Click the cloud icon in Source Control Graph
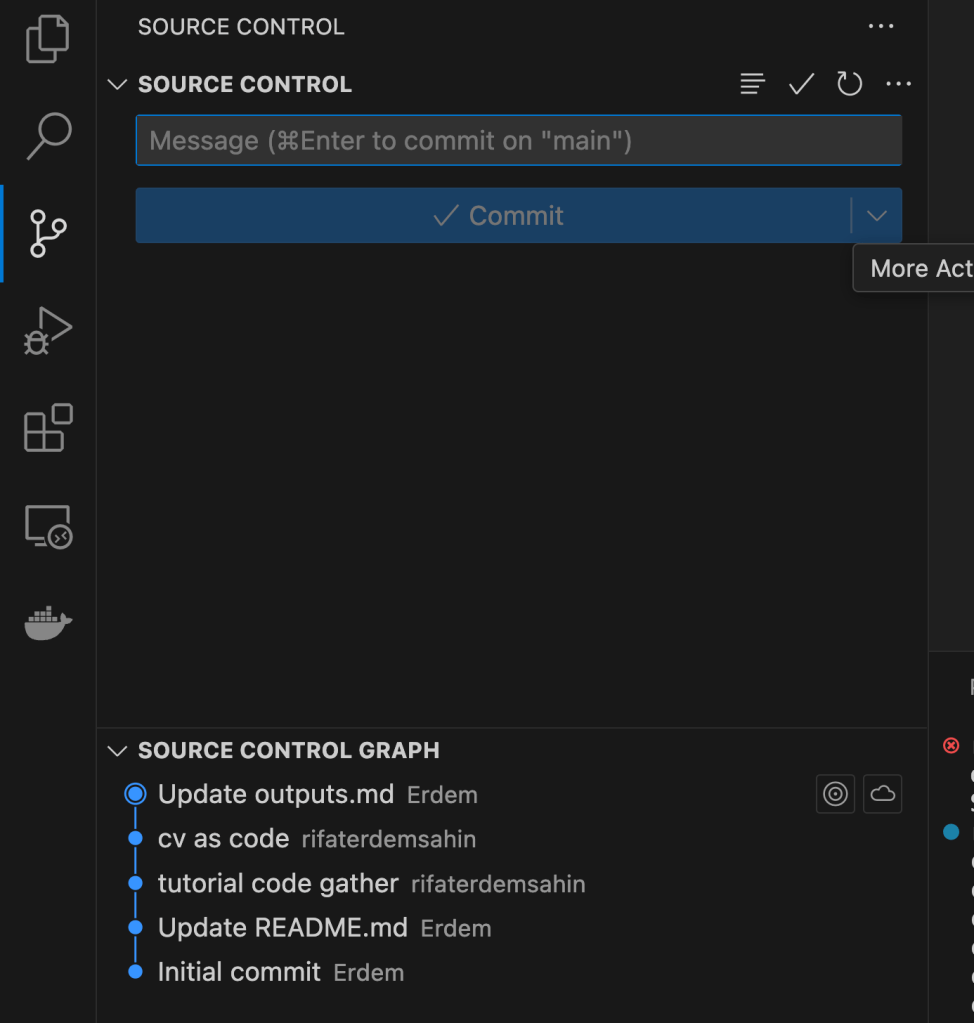The width and height of the screenshot is (974, 1023). click(883, 794)
